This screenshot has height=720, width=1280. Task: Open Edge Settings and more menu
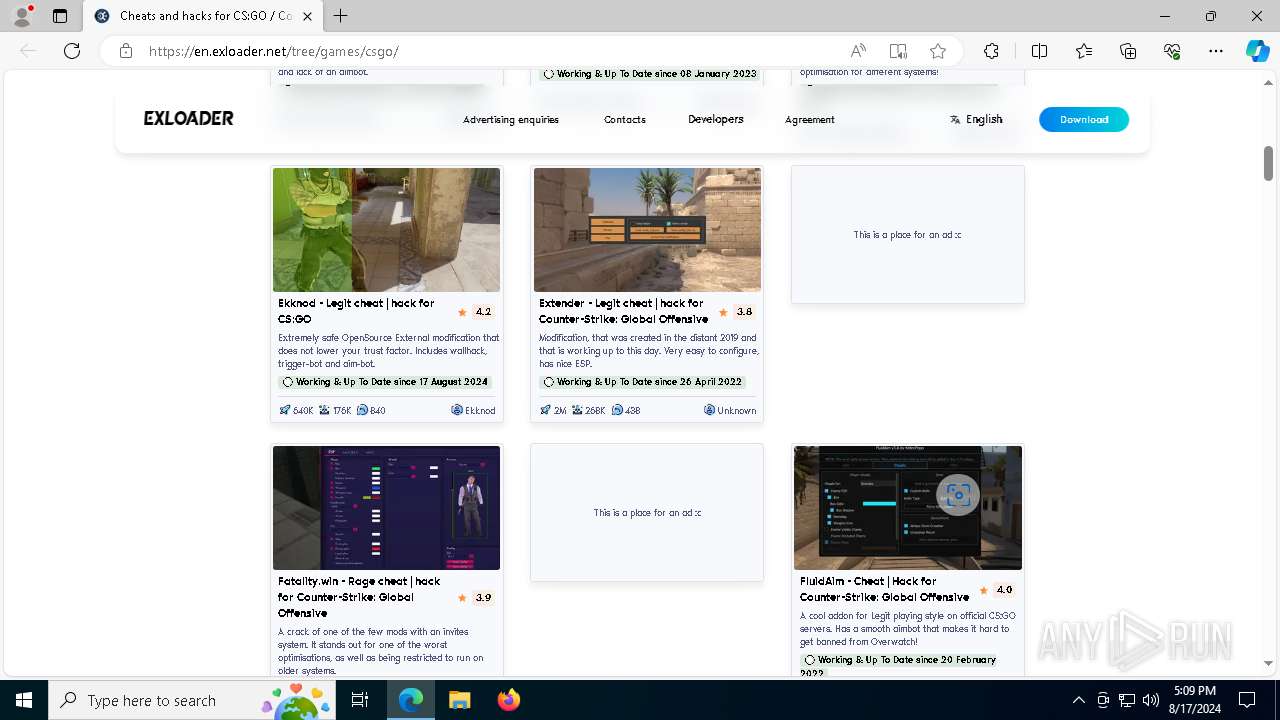tap(1216, 51)
